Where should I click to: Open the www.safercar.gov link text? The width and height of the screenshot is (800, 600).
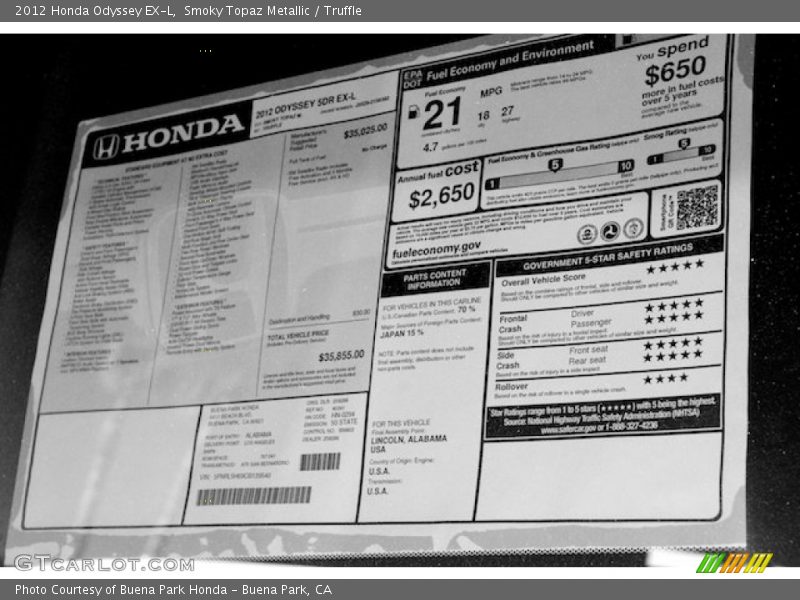(x=566, y=429)
